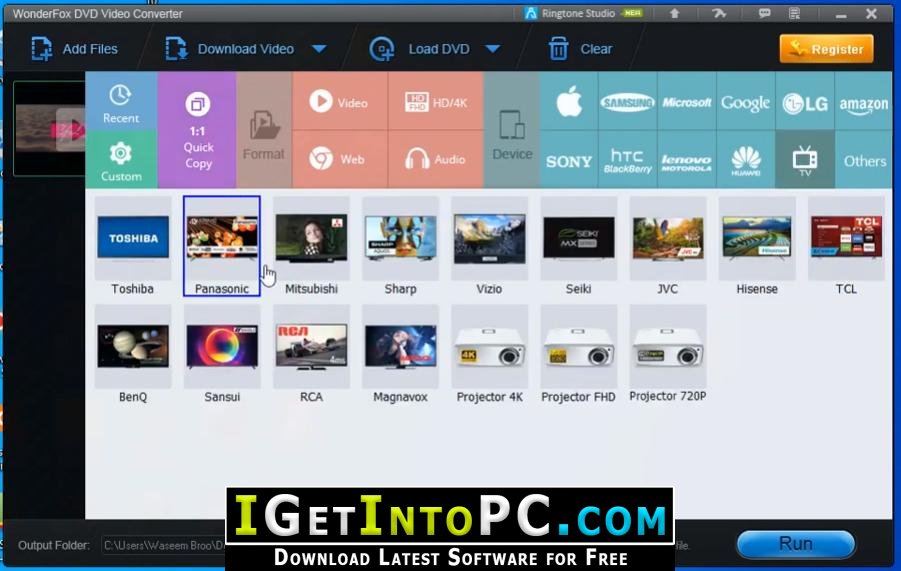Select Lenovo Motorola device brand
The width and height of the screenshot is (901, 571).
coord(687,160)
